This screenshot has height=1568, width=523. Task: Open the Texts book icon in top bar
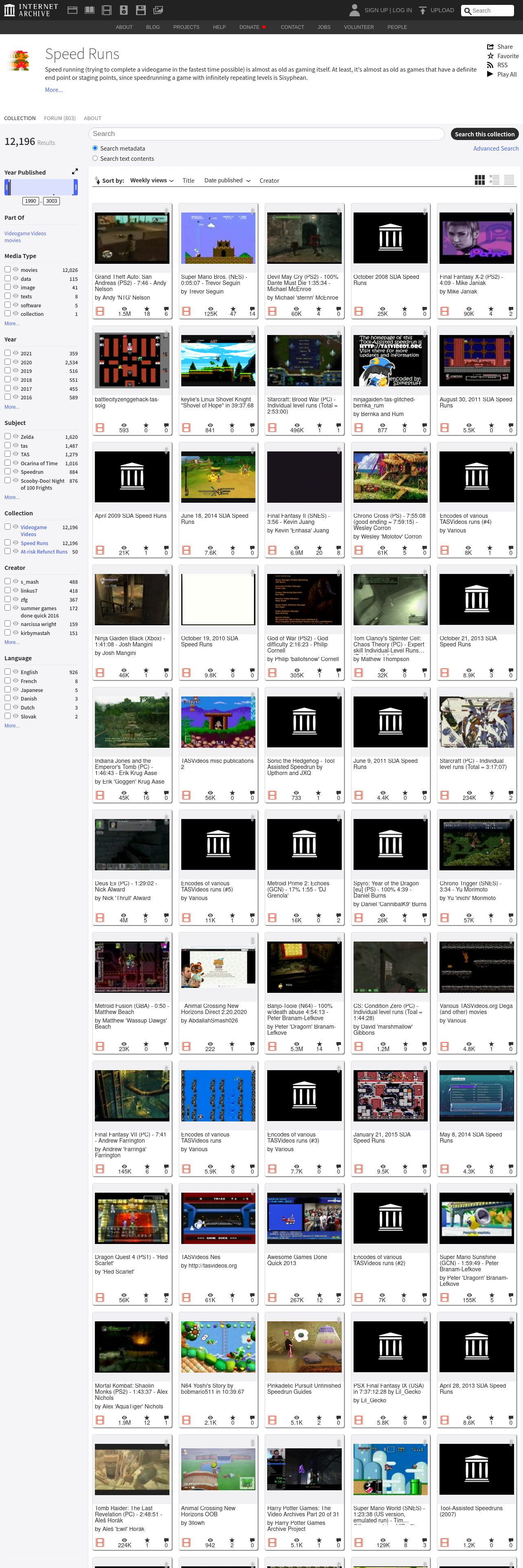[x=90, y=10]
